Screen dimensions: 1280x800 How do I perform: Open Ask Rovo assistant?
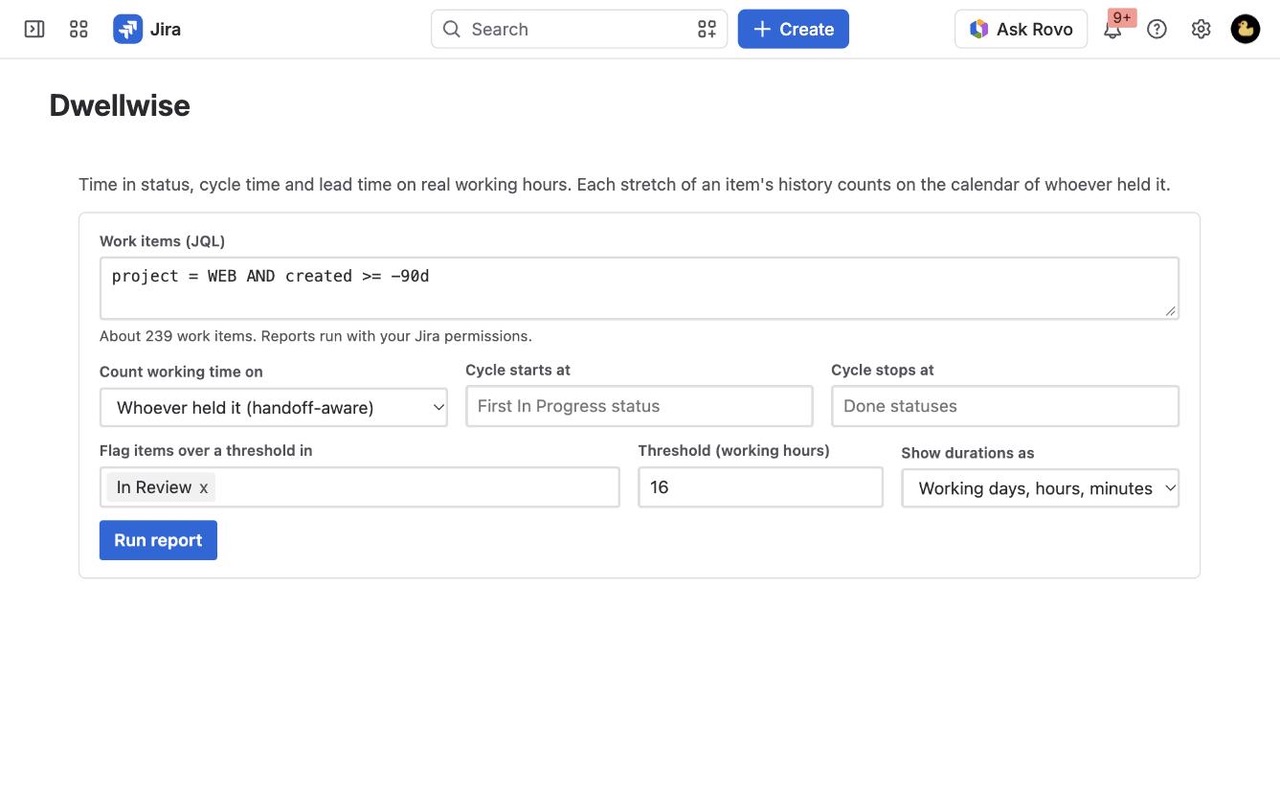point(1021,29)
